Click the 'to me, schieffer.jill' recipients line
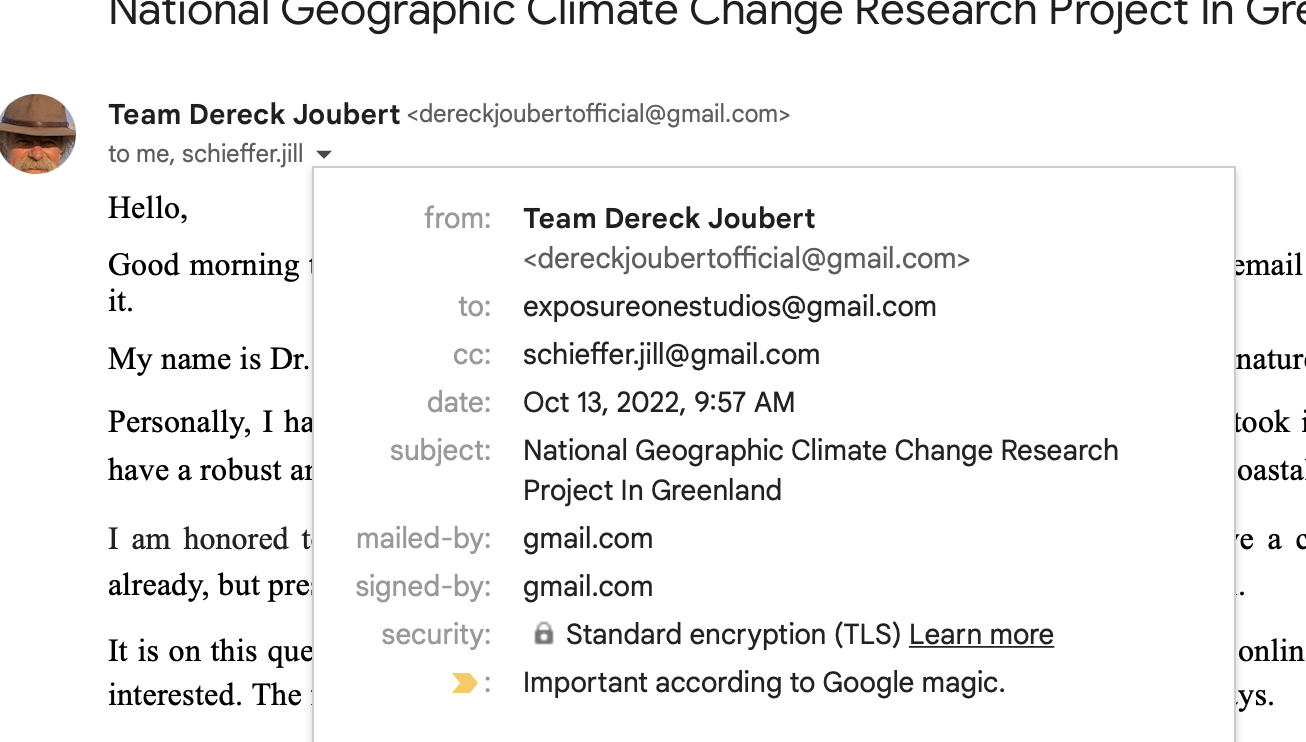This screenshot has width=1306, height=742. 205,155
